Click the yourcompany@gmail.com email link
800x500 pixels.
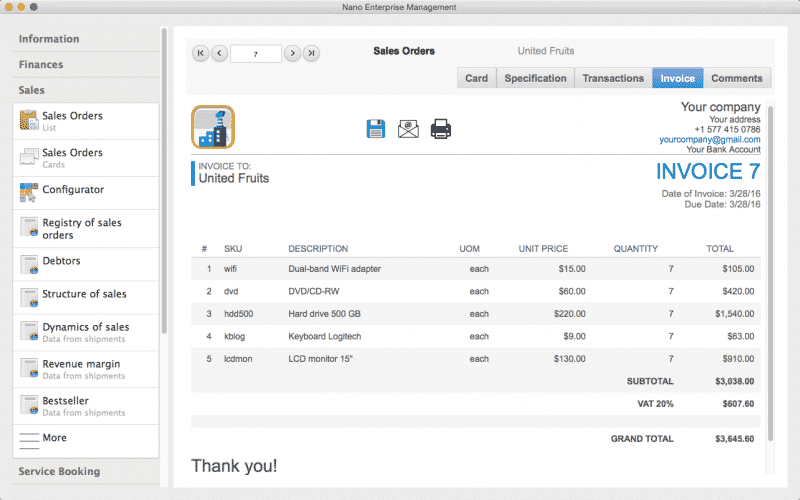pyautogui.click(x=709, y=140)
